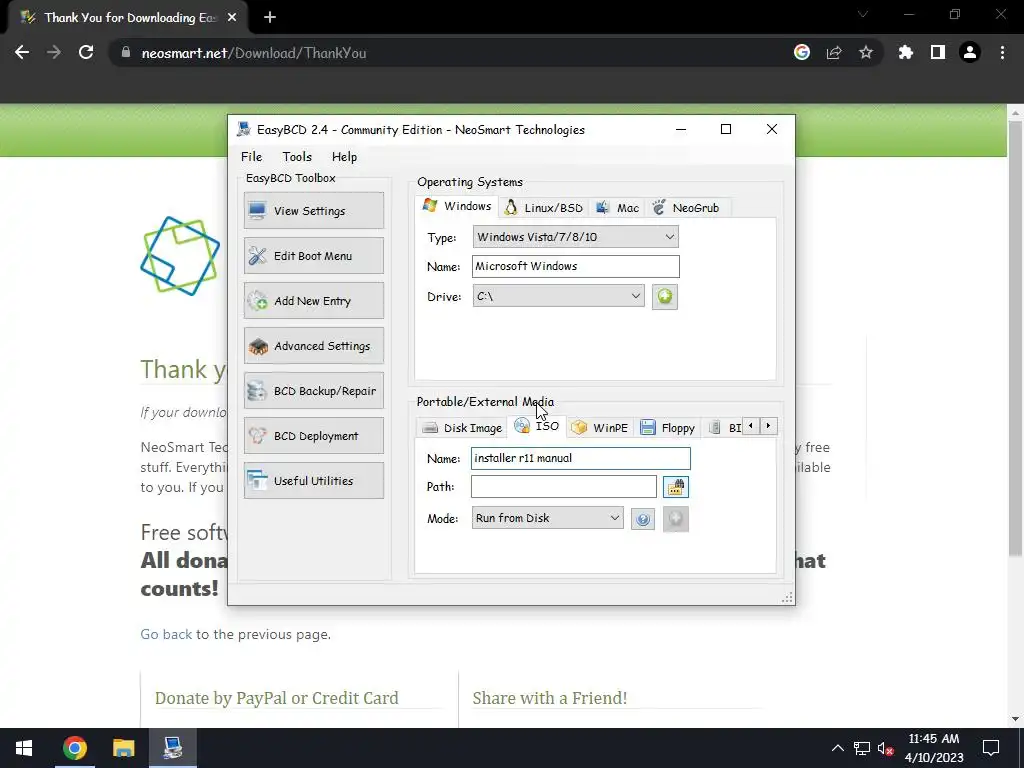Open Edit Boot Menu
The image size is (1024, 768).
(x=313, y=255)
